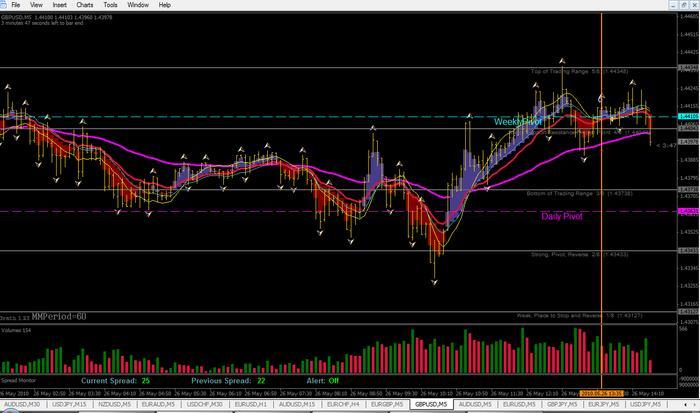Click the 'Volumes 154' indicator label

(x=16, y=330)
